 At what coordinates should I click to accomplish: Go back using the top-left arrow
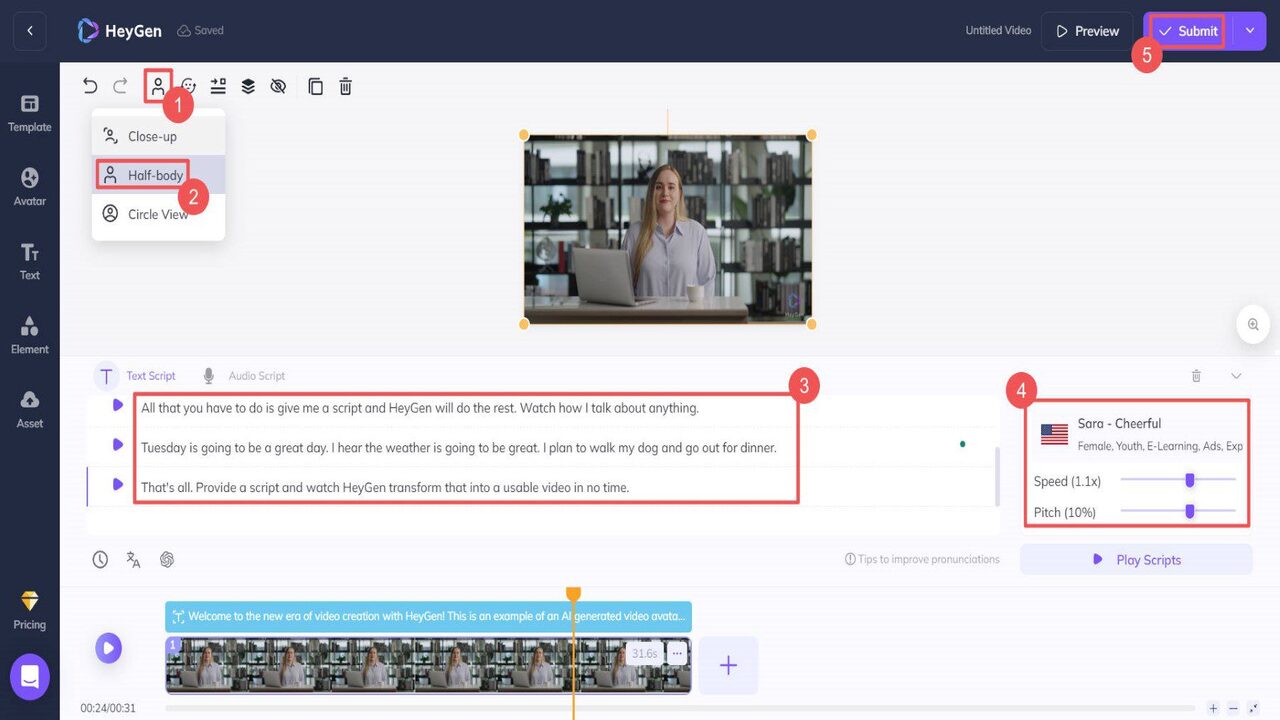[30, 31]
